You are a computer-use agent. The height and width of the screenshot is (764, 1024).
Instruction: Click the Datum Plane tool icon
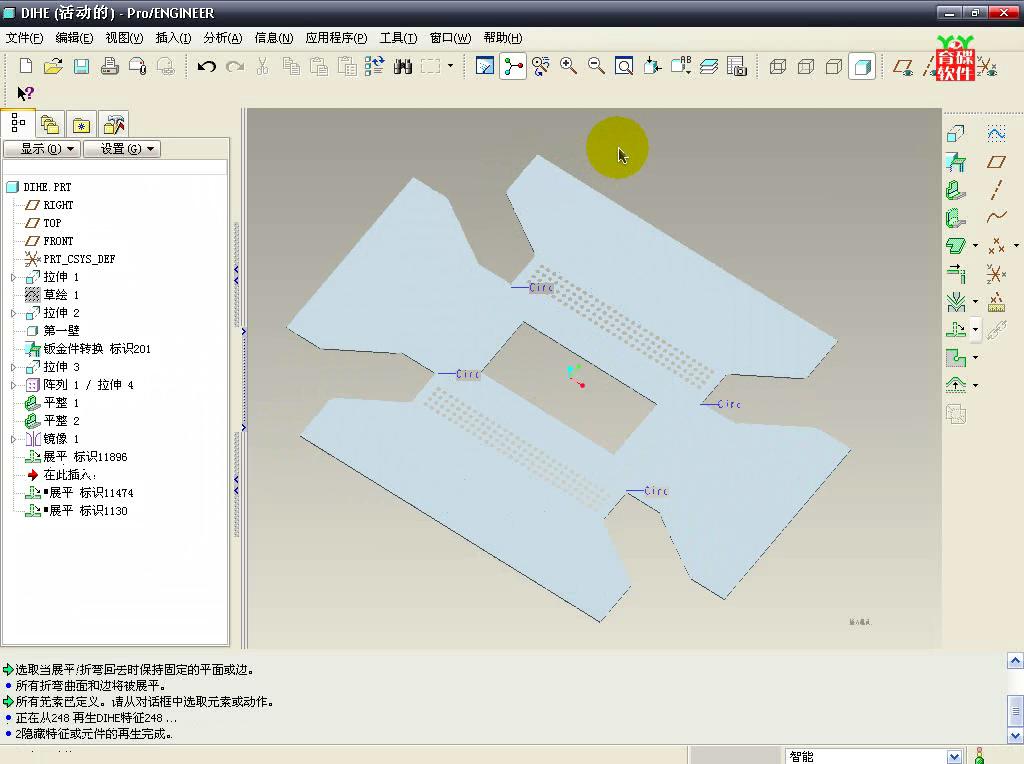996,161
